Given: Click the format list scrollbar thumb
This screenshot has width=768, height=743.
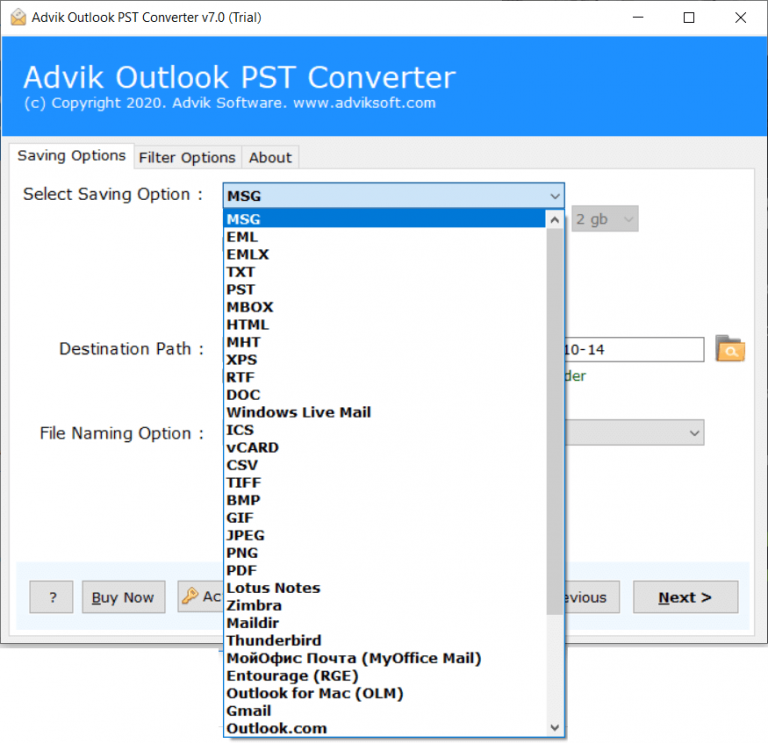Looking at the screenshot, I should [554, 421].
